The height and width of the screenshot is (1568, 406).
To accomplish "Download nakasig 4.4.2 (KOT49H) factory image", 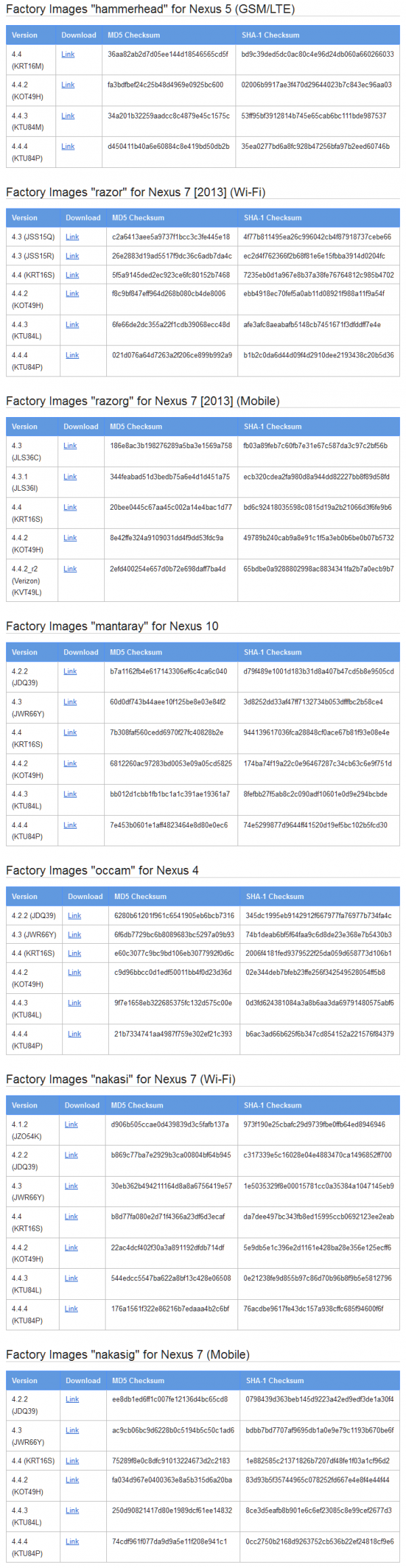I will (x=72, y=1479).
